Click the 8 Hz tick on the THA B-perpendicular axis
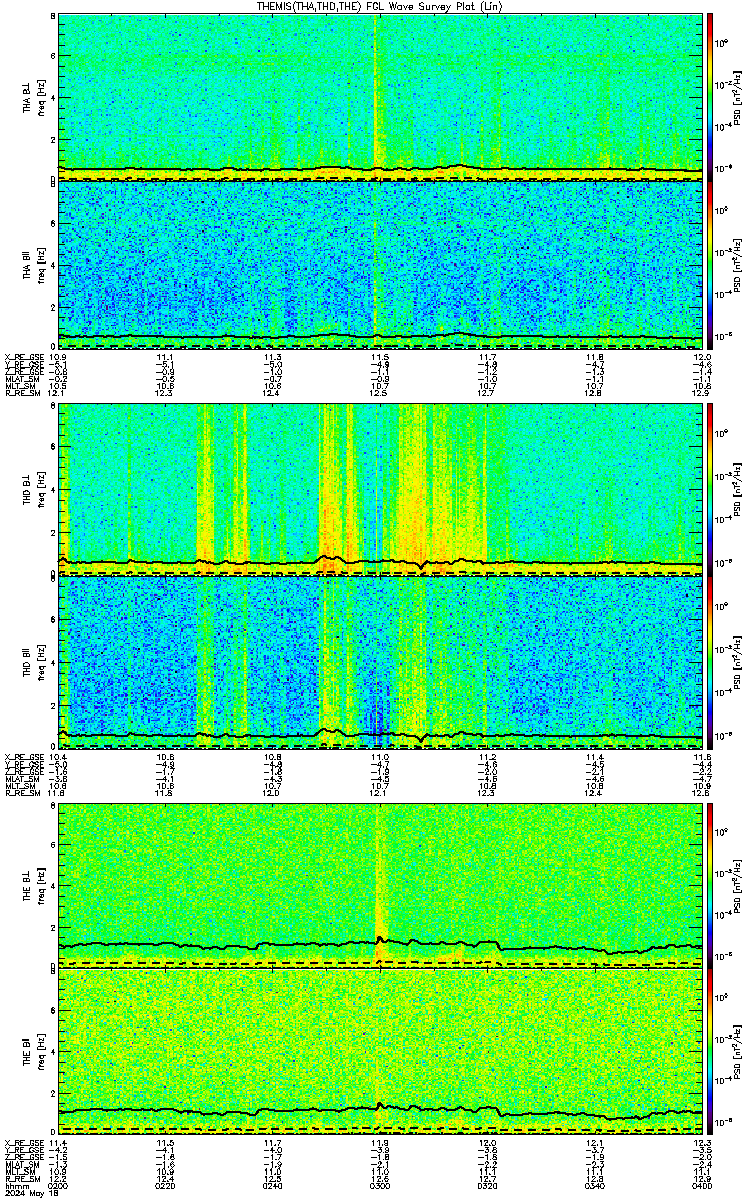The width and height of the screenshot is (750, 1200). [x=52, y=18]
